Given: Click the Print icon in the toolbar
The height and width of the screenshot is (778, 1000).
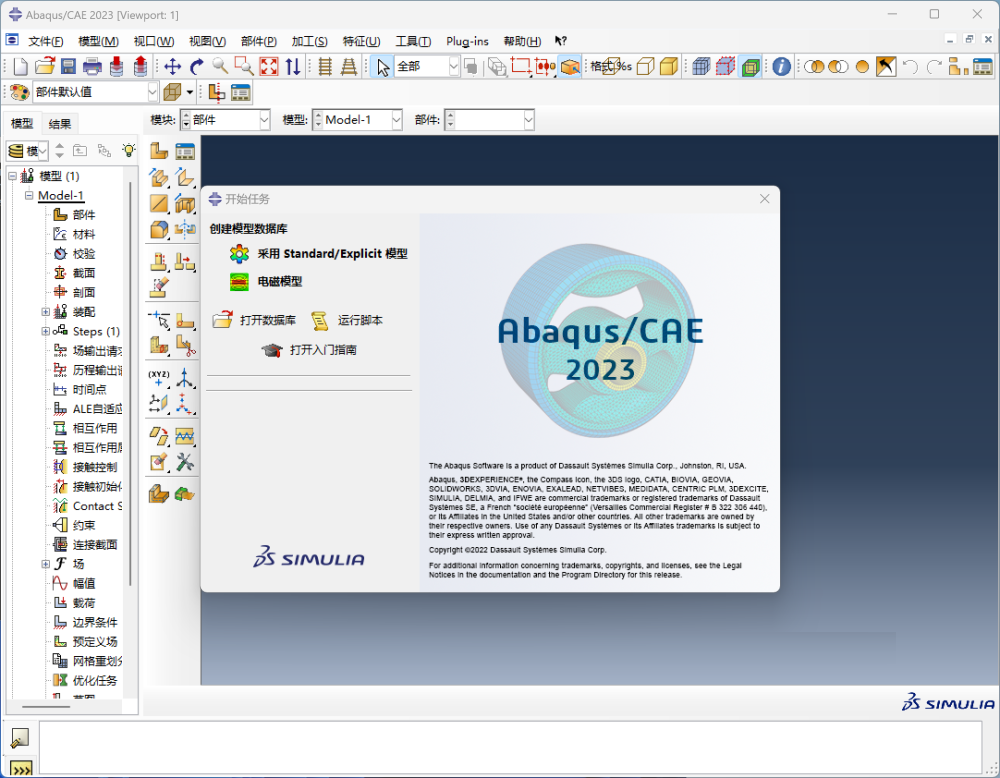Looking at the screenshot, I should click(x=92, y=66).
